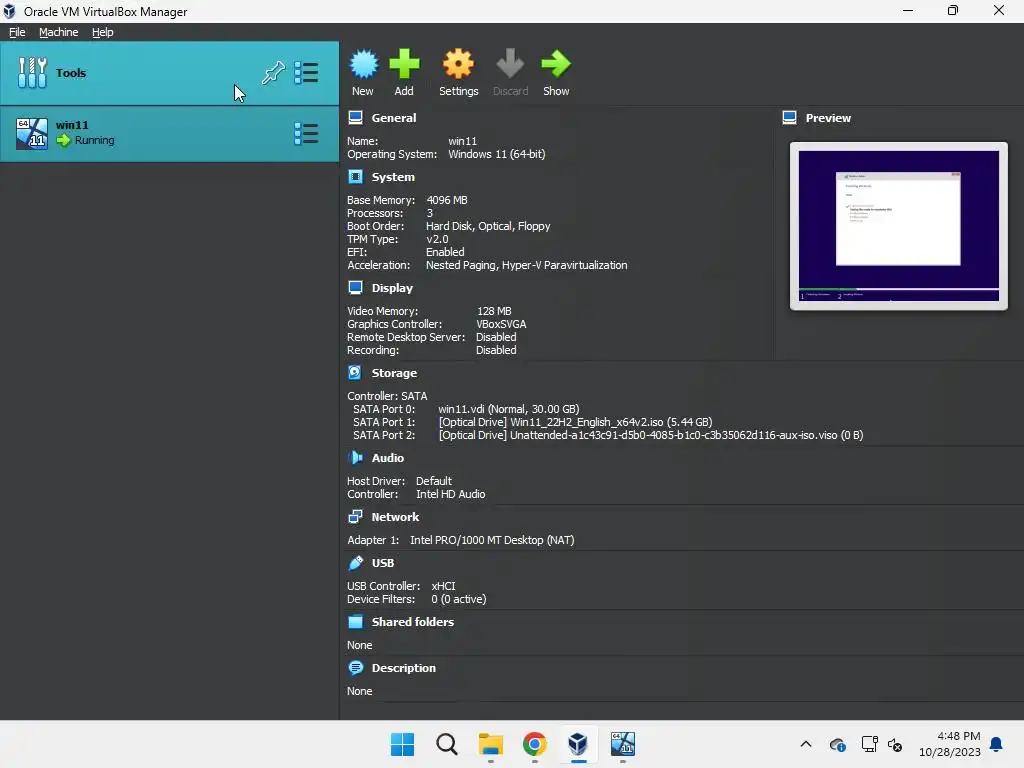The height and width of the screenshot is (768, 1024).
Task: Click the Windows 11 (64-bit) operating system value
Action: tap(496, 154)
